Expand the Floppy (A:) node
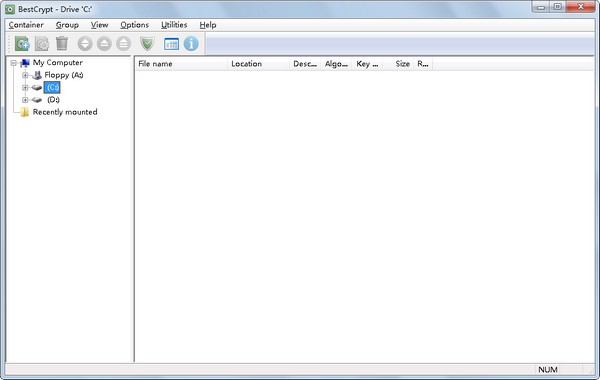The height and width of the screenshot is (380, 600). click(25, 75)
